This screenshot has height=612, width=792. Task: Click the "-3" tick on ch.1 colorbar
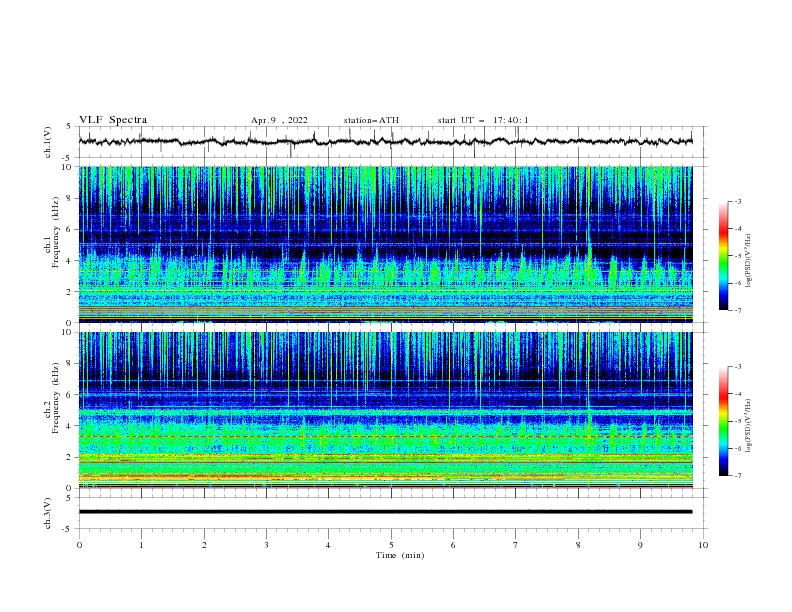738,201
